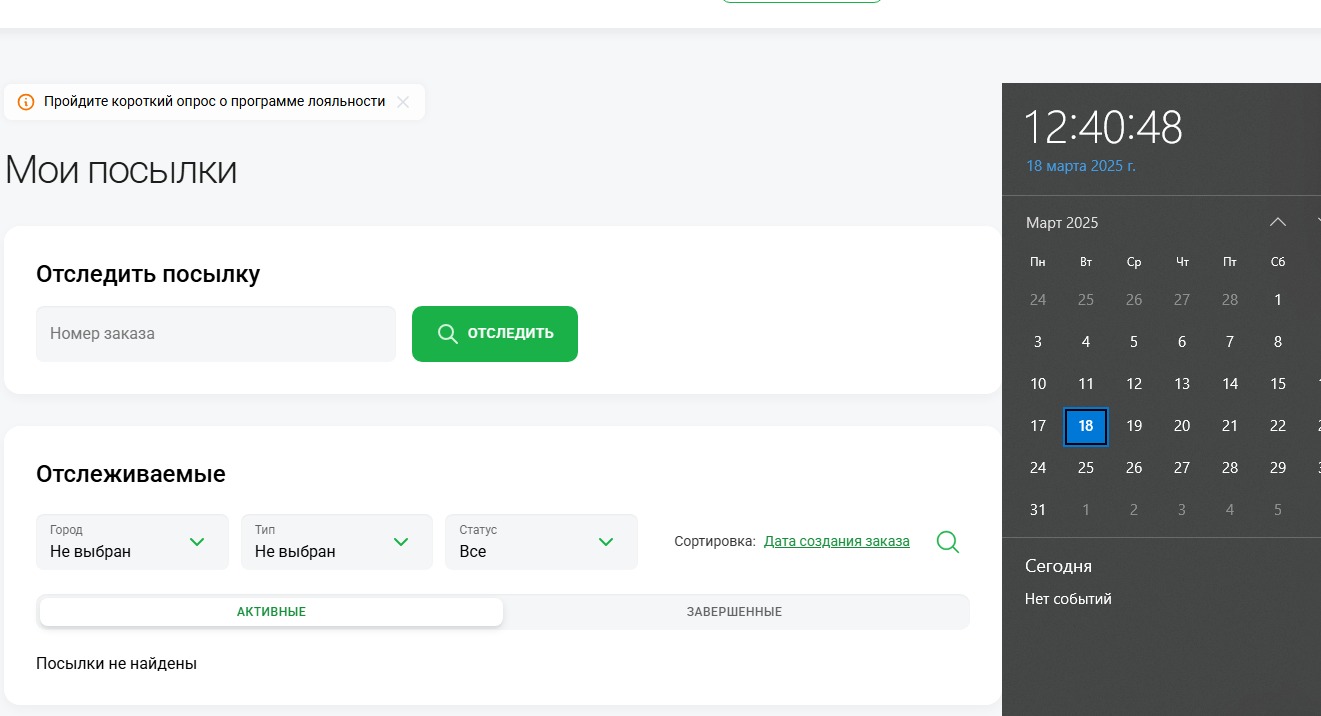The image size is (1321, 716).
Task: Select today's highlighted date 18 in calendar
Action: click(1086, 426)
